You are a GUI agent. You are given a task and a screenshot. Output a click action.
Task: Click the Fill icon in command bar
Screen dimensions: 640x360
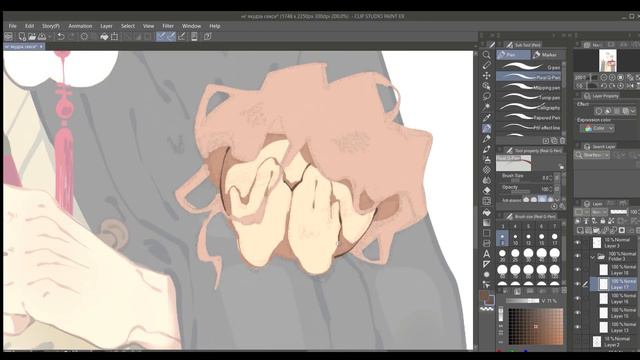tap(104, 36)
